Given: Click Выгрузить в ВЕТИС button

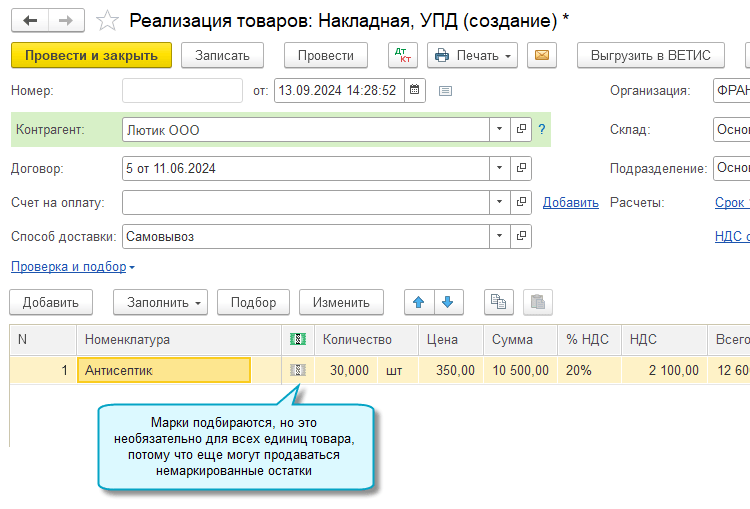Looking at the screenshot, I should [x=651, y=55].
